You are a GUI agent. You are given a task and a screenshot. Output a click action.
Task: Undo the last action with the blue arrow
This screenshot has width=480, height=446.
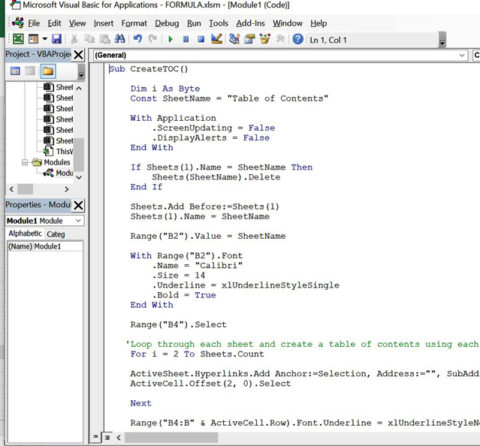(137, 39)
